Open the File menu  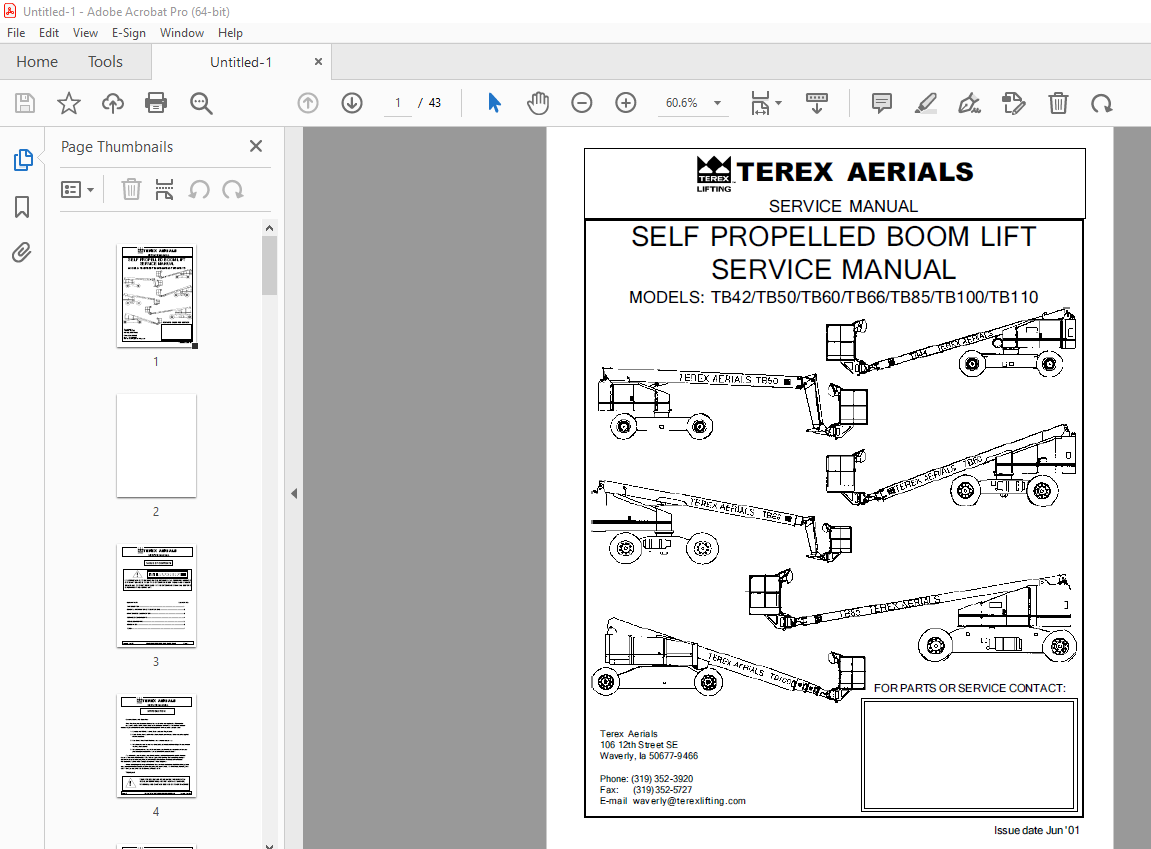pos(16,33)
